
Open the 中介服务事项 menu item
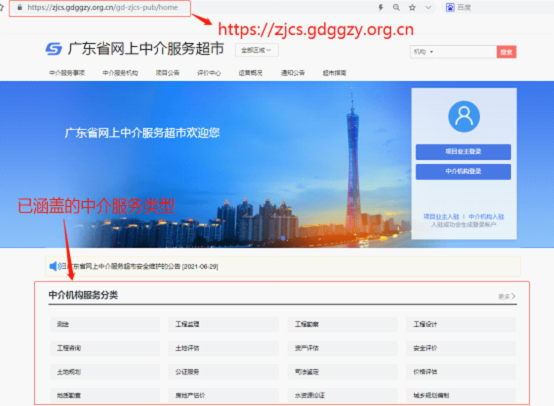click(x=67, y=73)
